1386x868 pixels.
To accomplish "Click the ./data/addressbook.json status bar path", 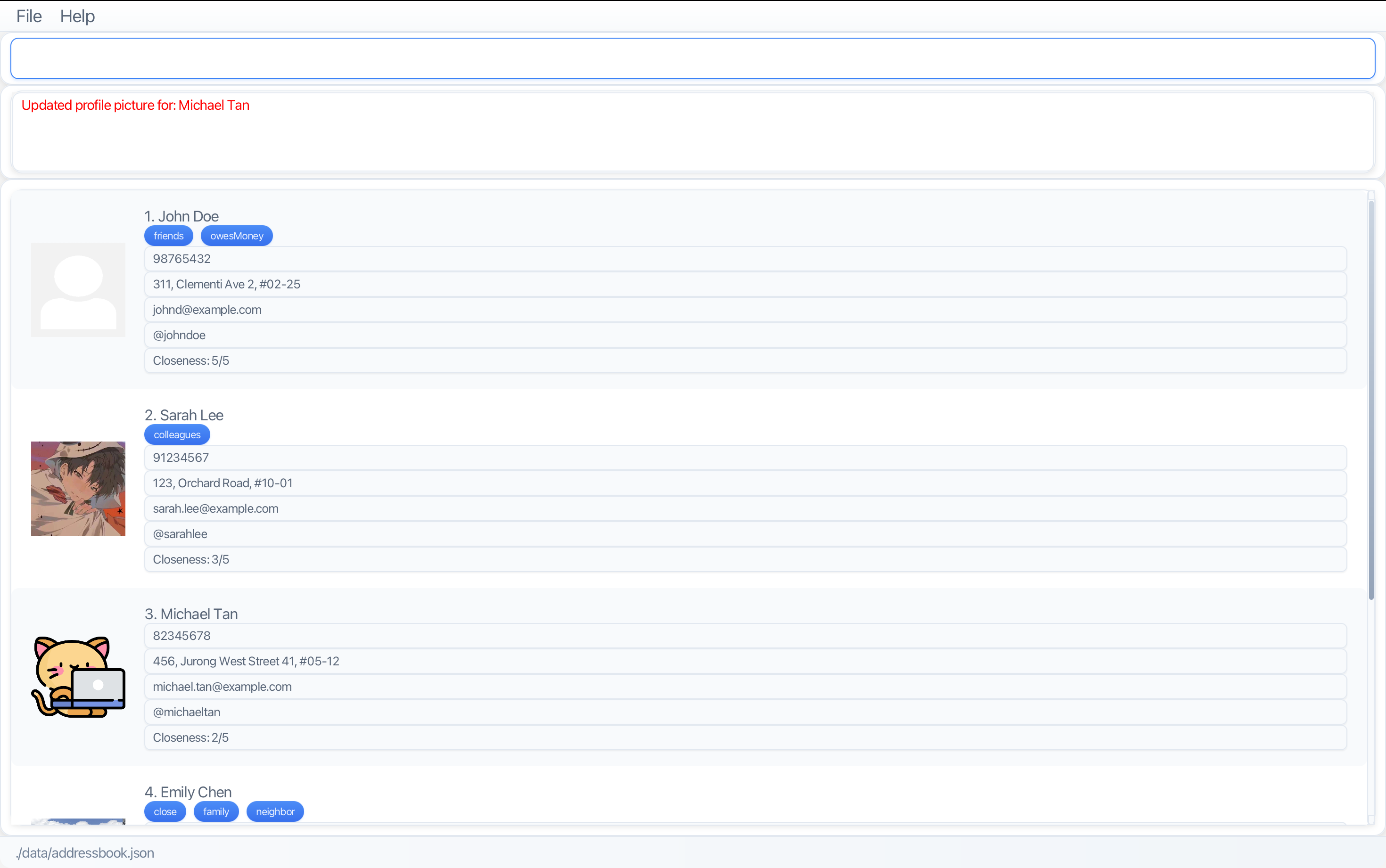I will coord(85,853).
